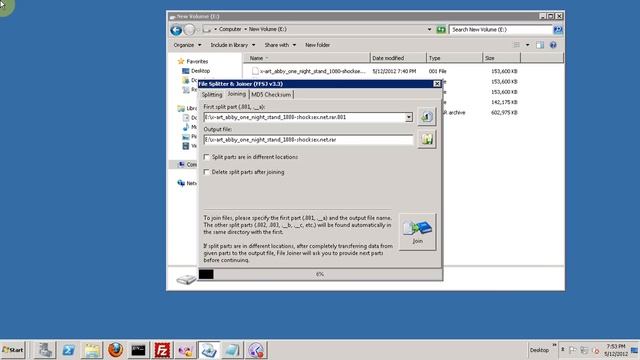Open Windows Explorer from the taskbar

coord(92,350)
